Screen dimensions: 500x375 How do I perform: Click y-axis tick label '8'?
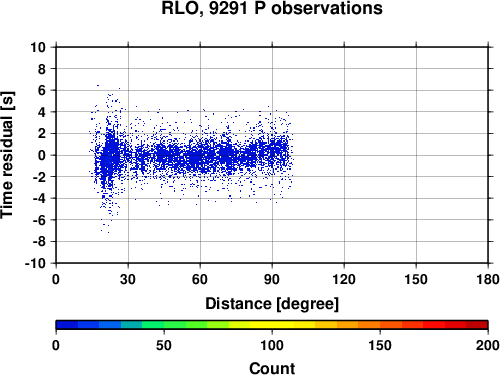[x=42, y=69]
